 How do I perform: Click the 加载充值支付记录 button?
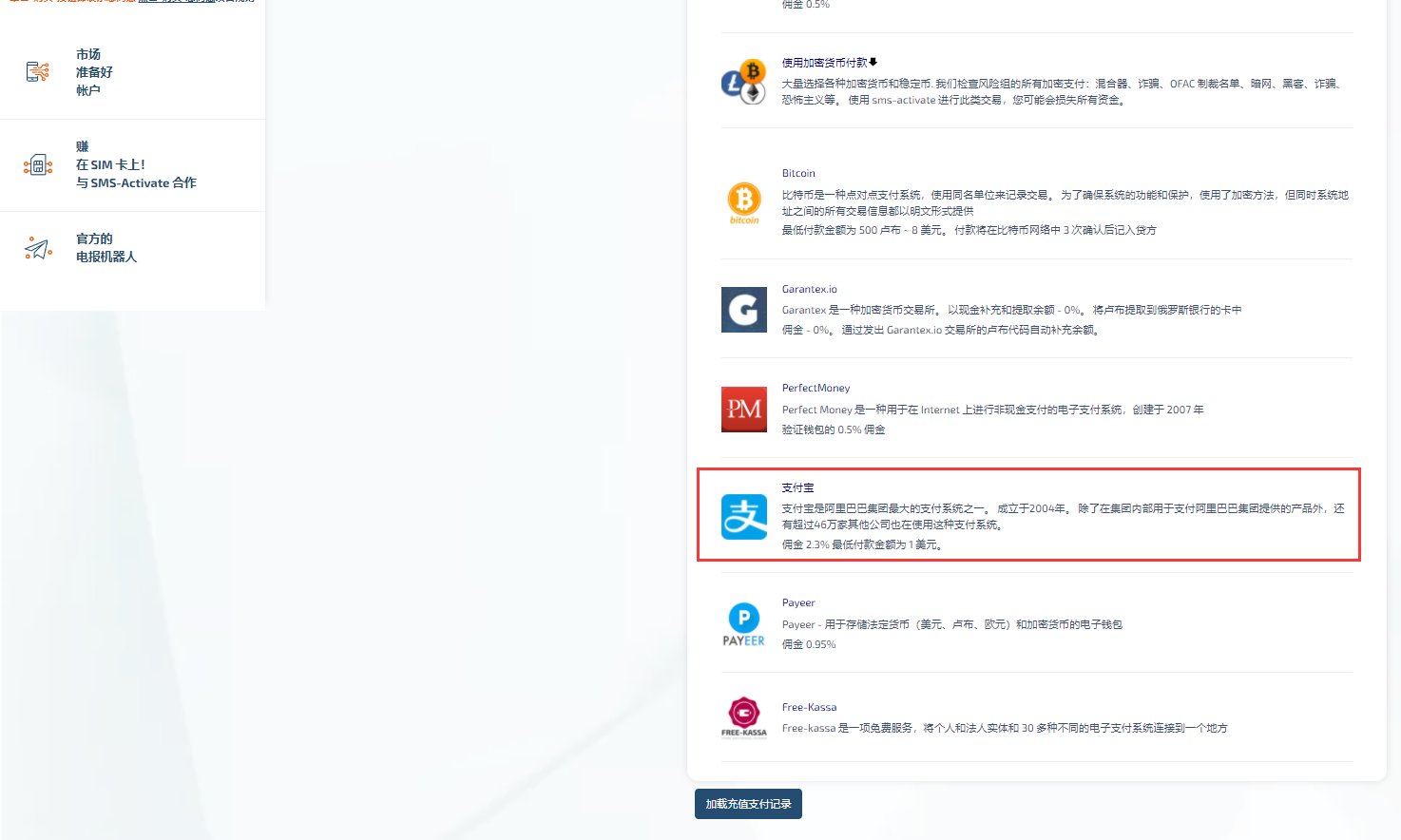click(x=748, y=803)
